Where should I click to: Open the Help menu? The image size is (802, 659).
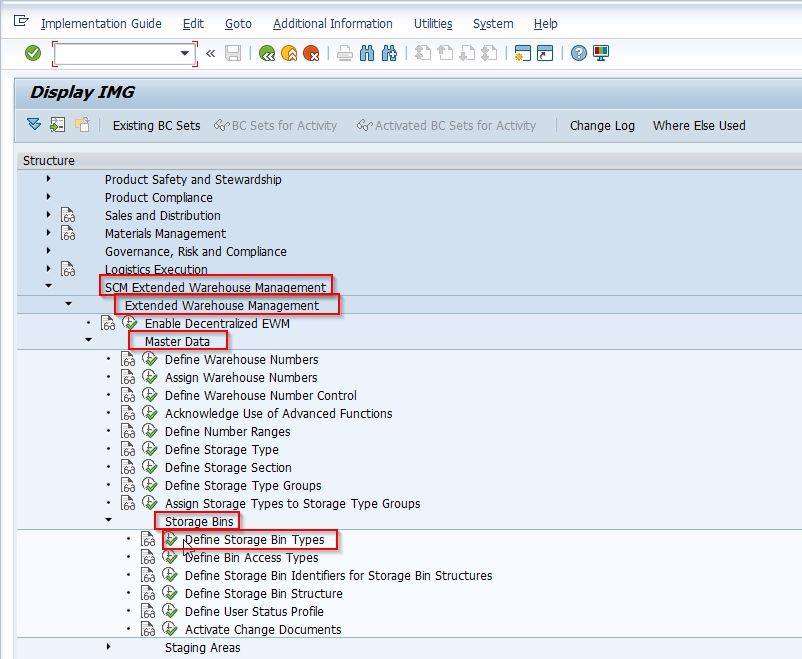(x=546, y=24)
